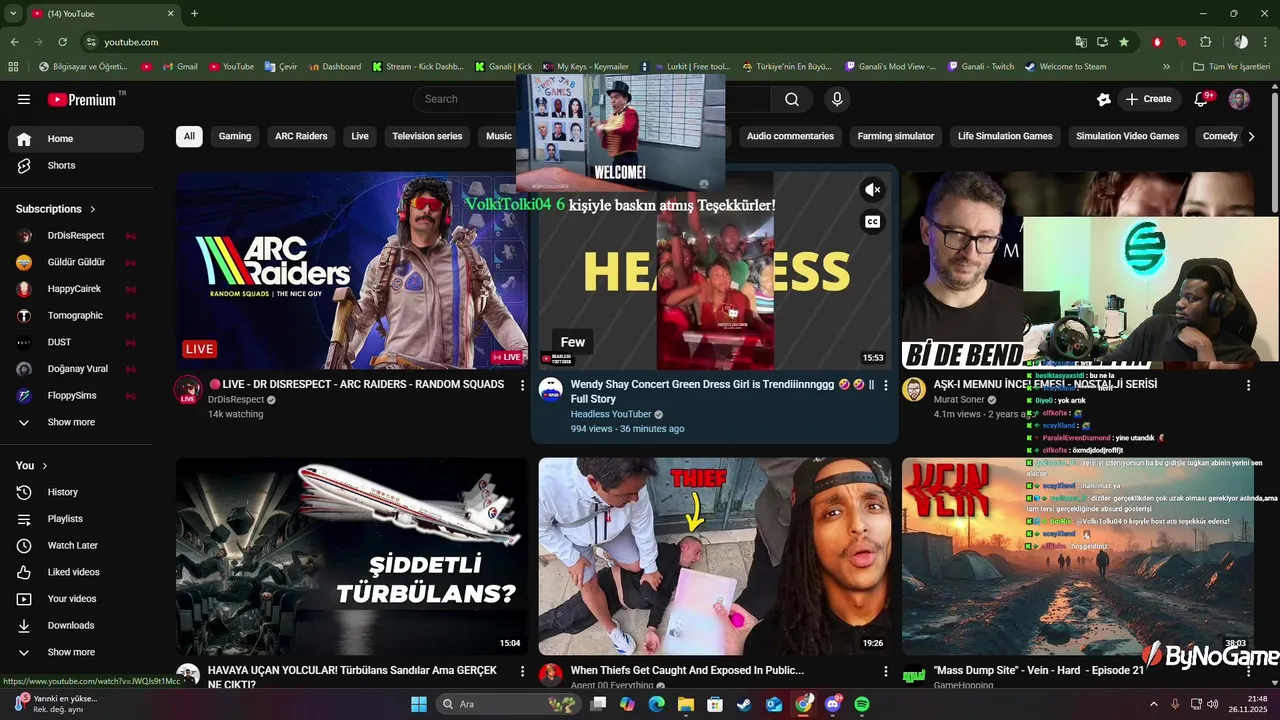Open the Welcome to Steam bookmark
Image resolution: width=1280 pixels, height=720 pixels.
1065,67
